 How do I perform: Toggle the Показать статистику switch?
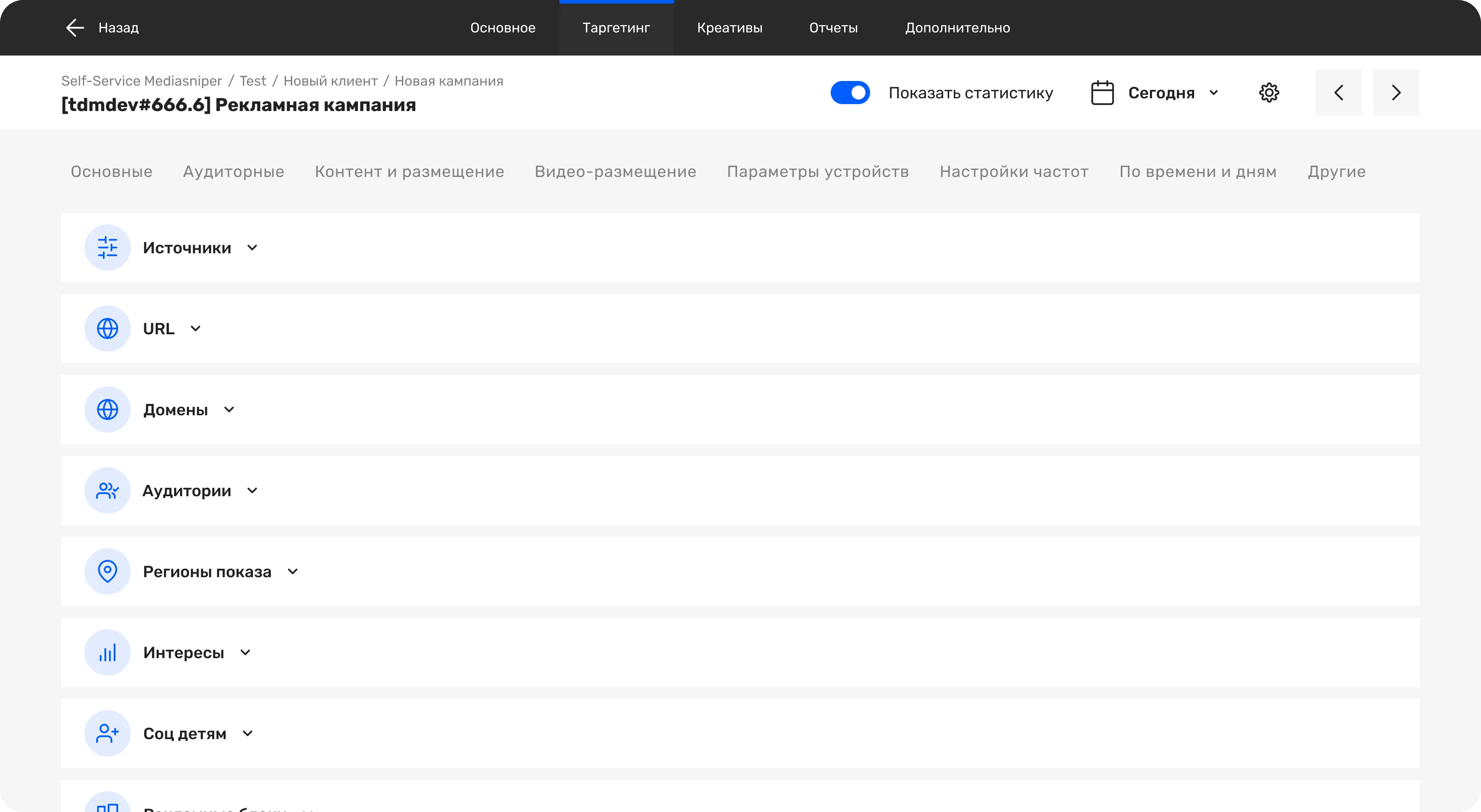click(850, 93)
